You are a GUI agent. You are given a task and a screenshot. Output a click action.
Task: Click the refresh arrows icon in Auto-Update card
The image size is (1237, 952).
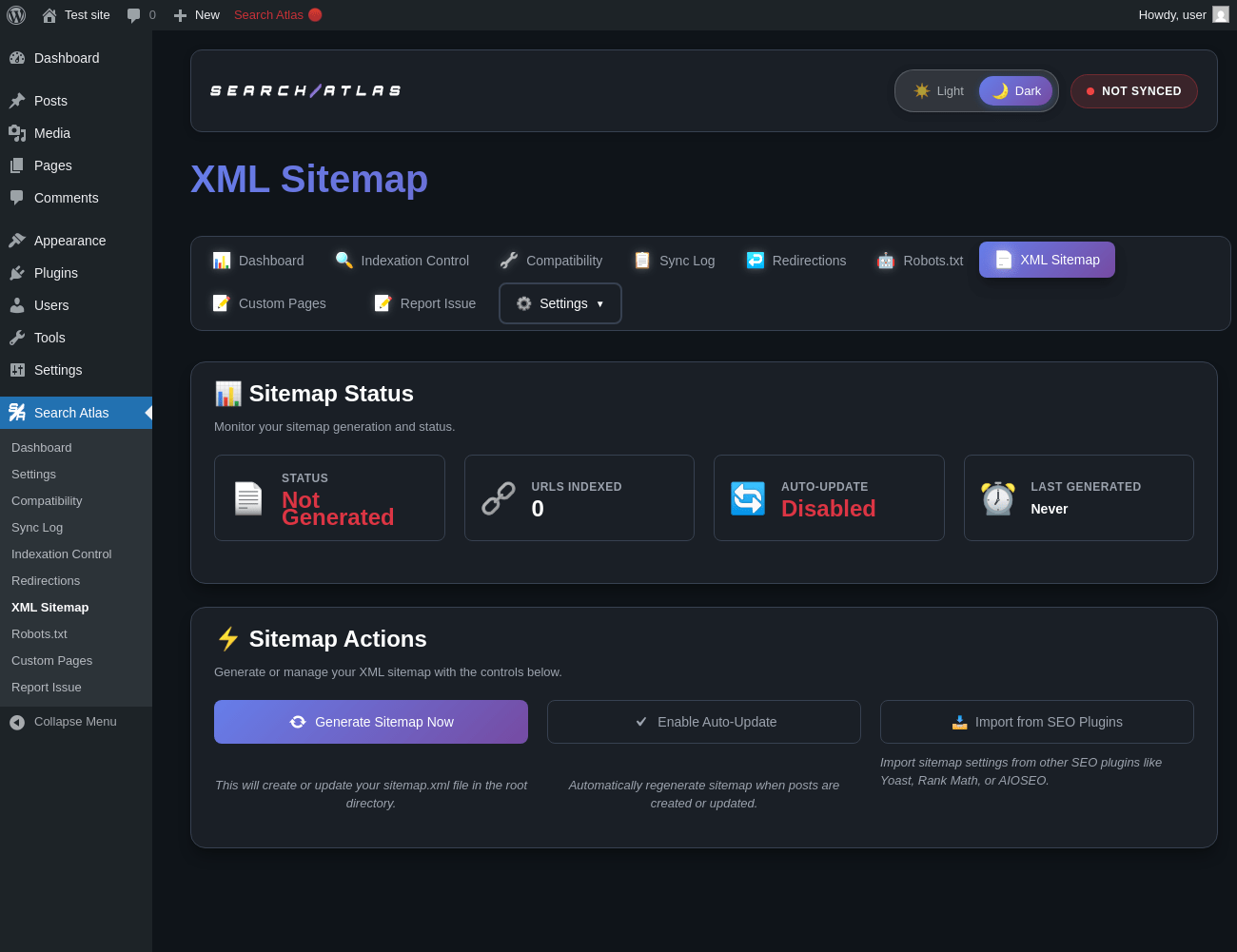748,498
